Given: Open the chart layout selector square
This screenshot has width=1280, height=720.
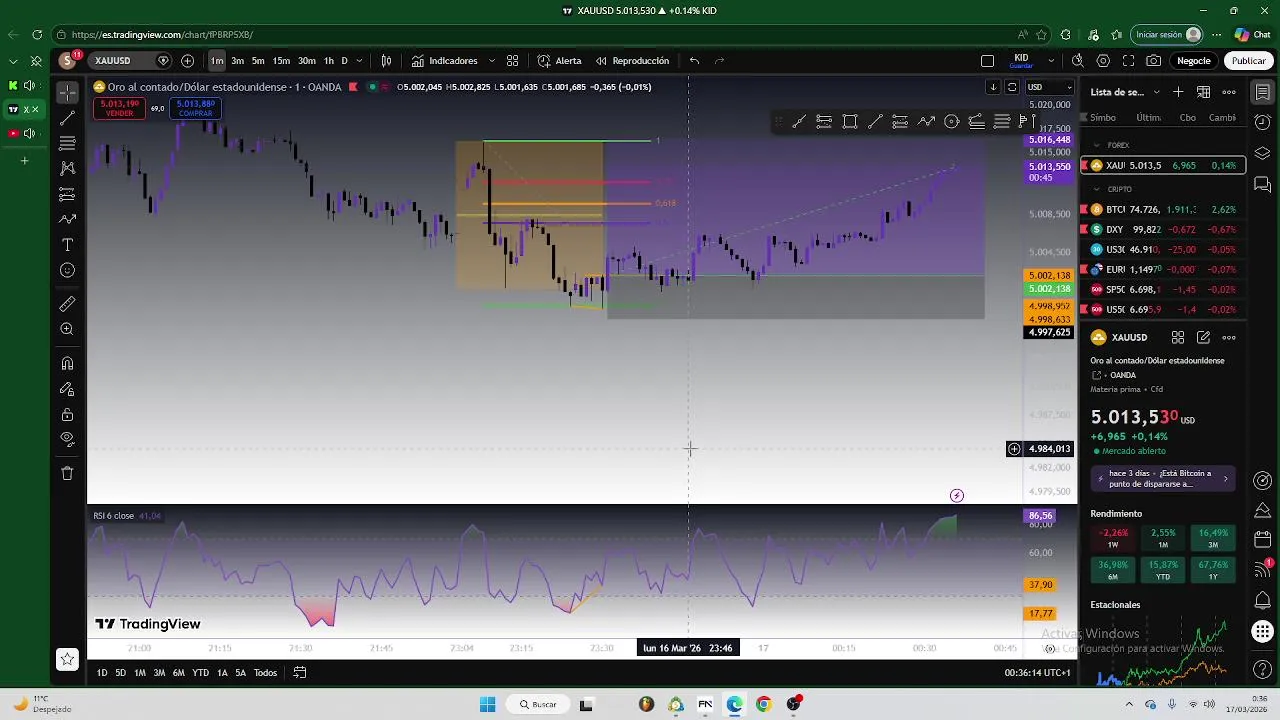Looking at the screenshot, I should coord(987,61).
